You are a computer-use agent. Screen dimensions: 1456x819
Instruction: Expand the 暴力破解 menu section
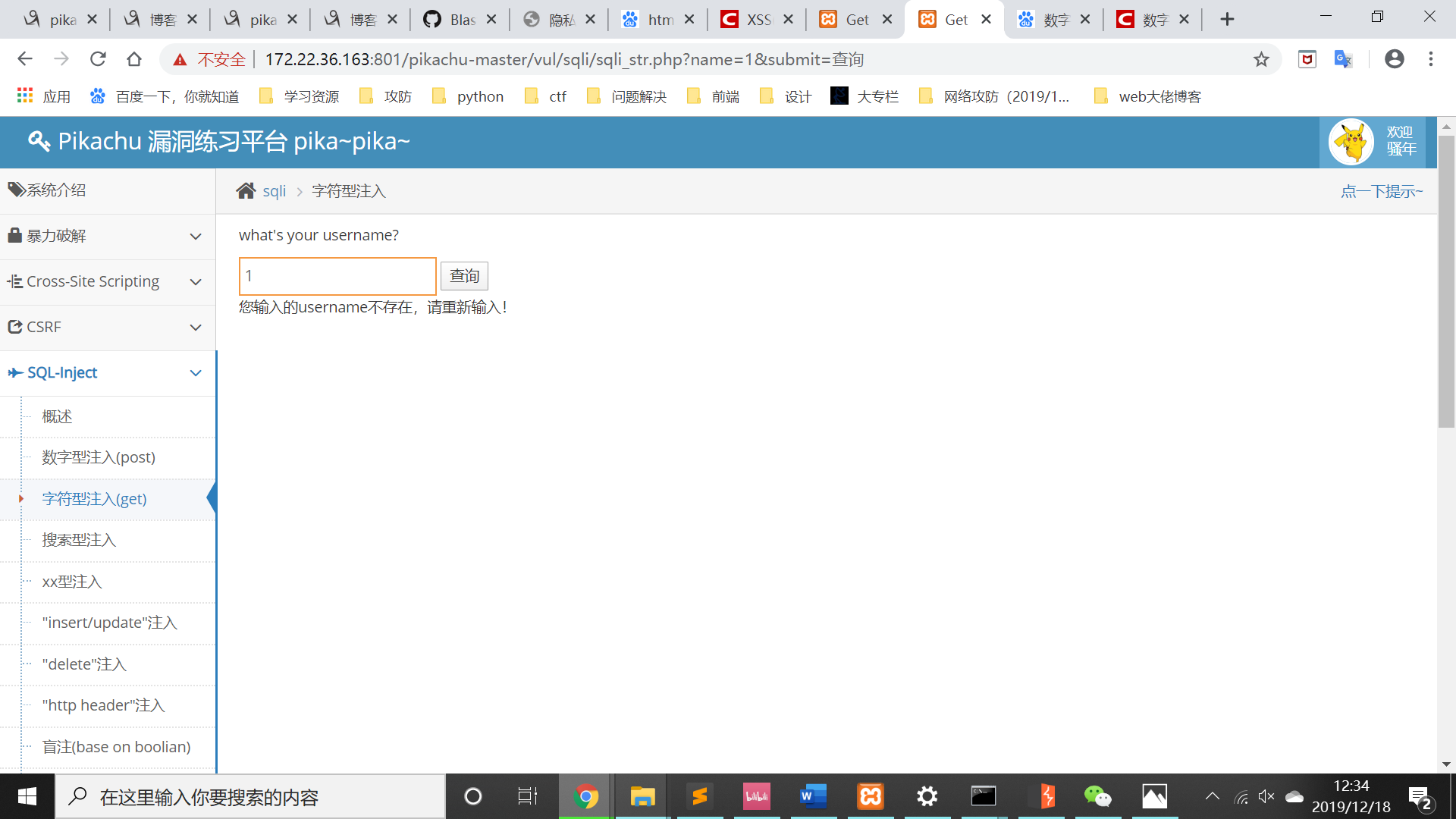(x=108, y=236)
